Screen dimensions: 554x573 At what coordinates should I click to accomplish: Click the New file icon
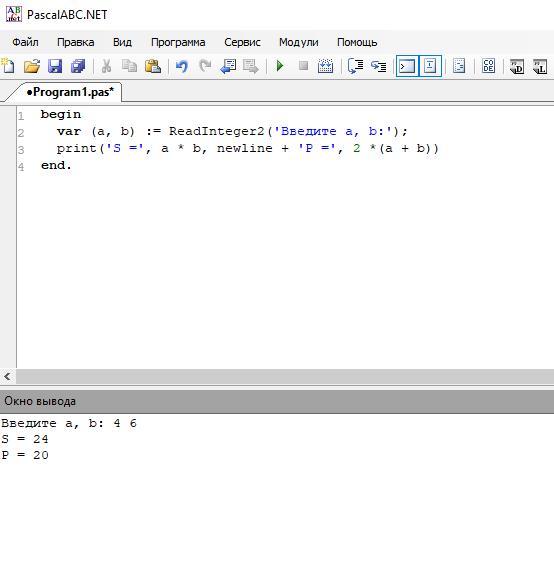coord(8,67)
